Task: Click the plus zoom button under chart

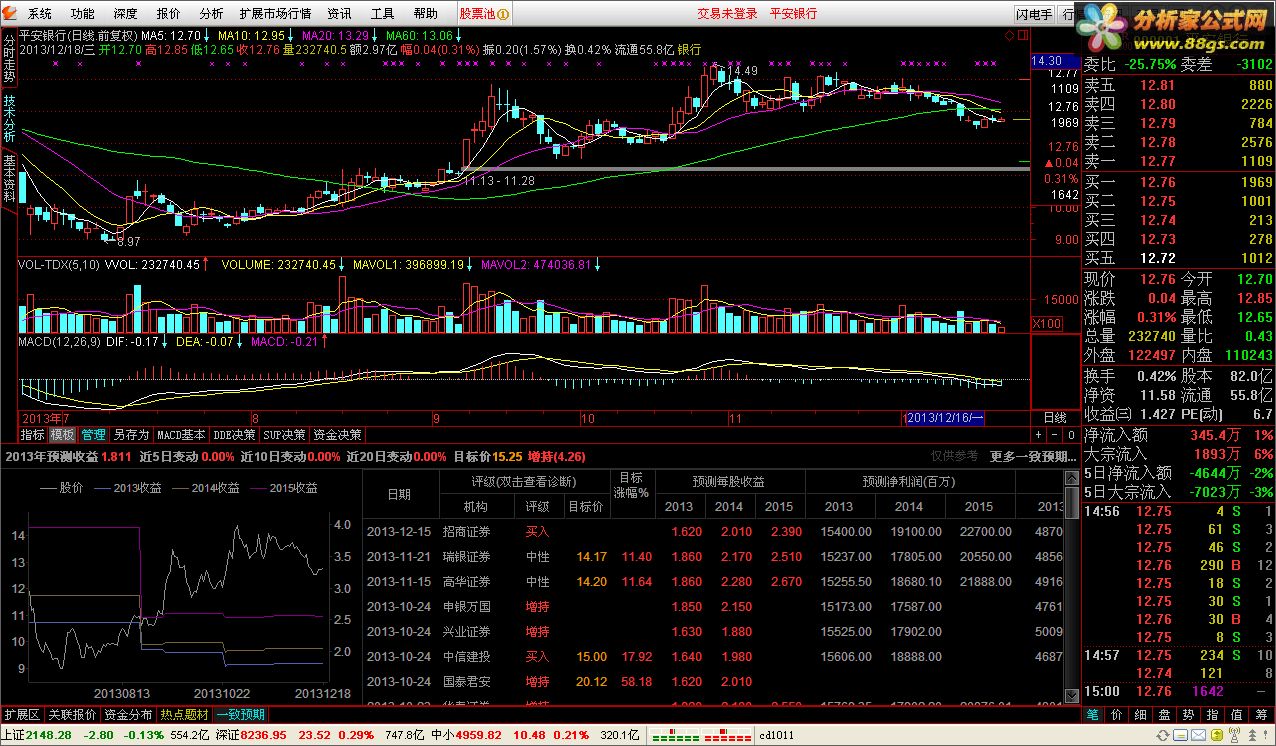Action: (x=1038, y=434)
